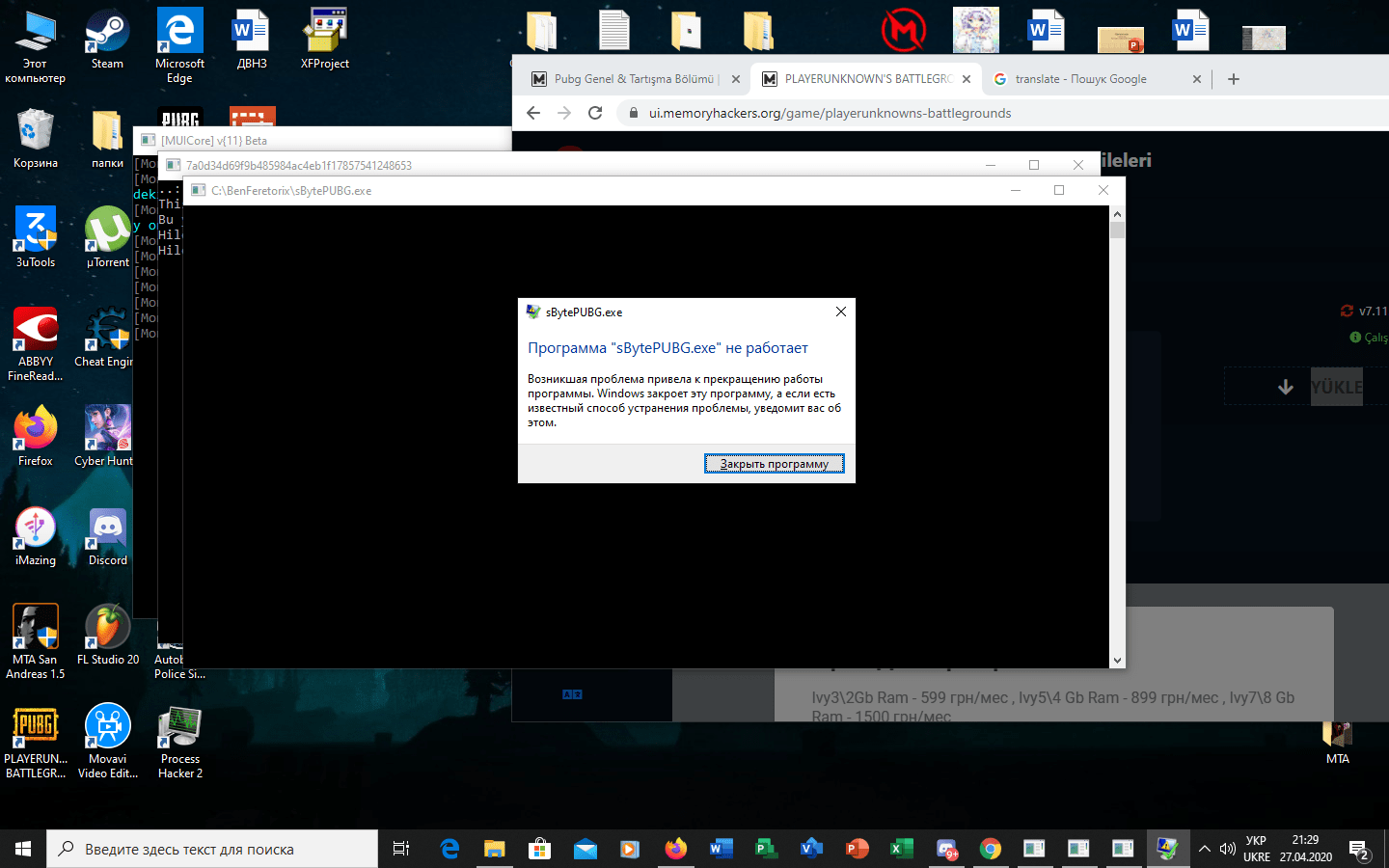
Task: Click Chrome icon in the taskbar
Action: (x=990, y=849)
